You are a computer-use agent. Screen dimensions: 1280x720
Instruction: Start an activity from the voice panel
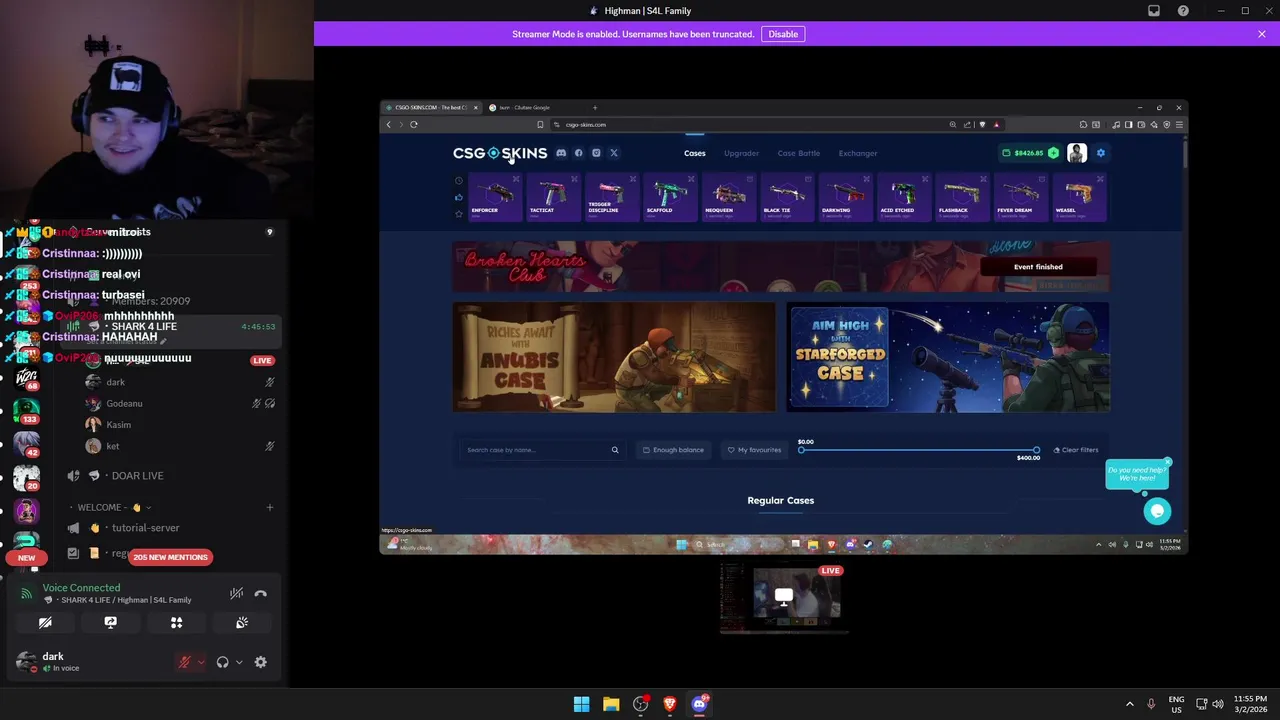pyautogui.click(x=176, y=622)
